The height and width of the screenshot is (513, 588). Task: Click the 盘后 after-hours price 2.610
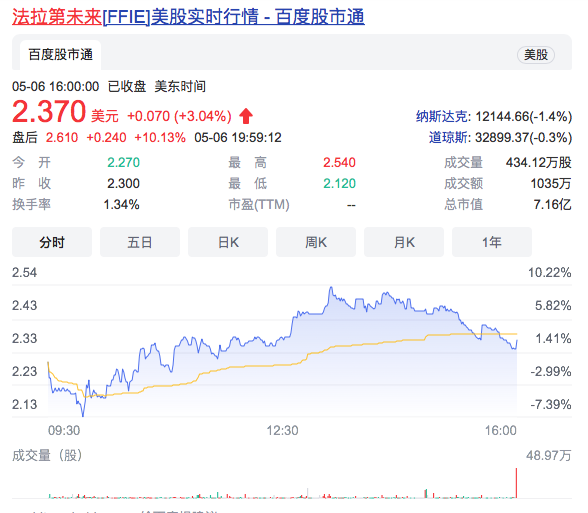(62, 138)
